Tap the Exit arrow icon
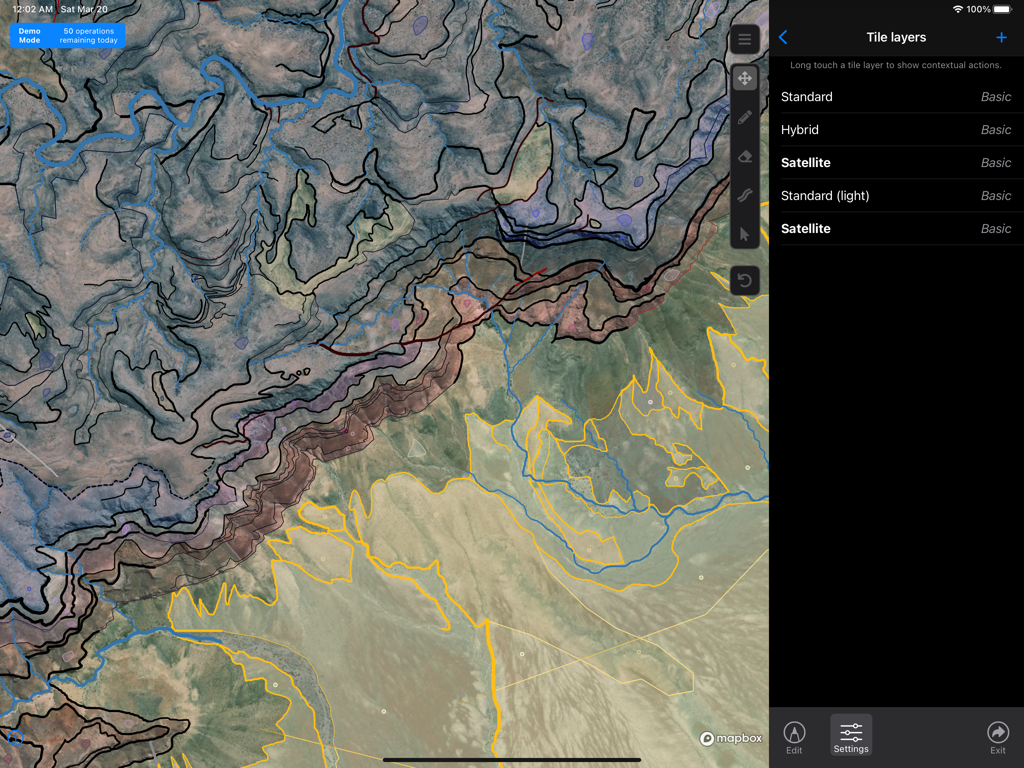1024x768 pixels. [x=997, y=737]
